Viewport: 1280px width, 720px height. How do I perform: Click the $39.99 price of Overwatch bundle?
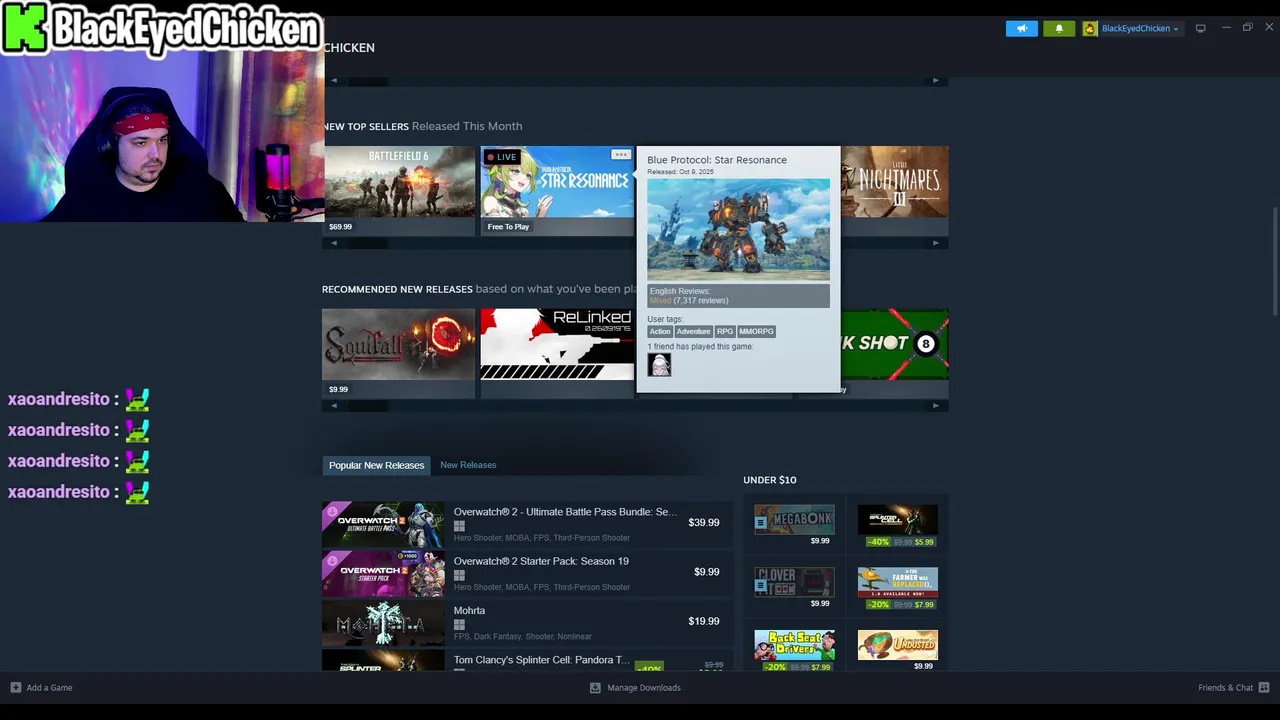point(704,522)
